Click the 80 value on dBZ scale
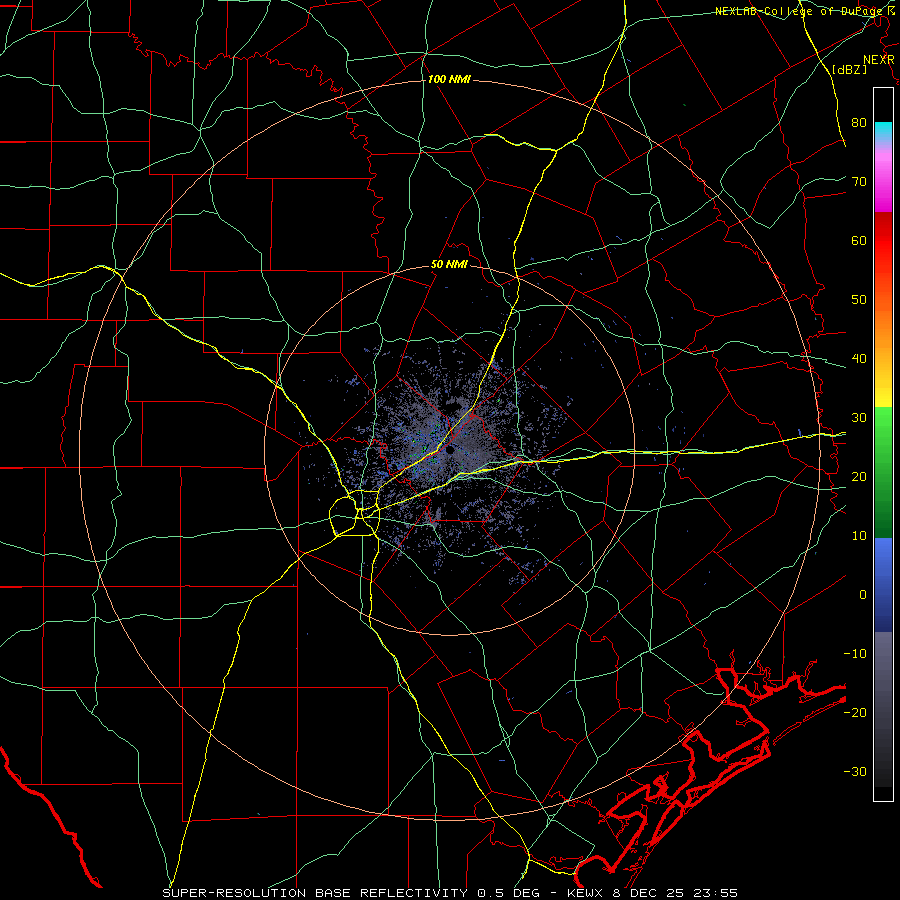The image size is (900, 900). 859,123
